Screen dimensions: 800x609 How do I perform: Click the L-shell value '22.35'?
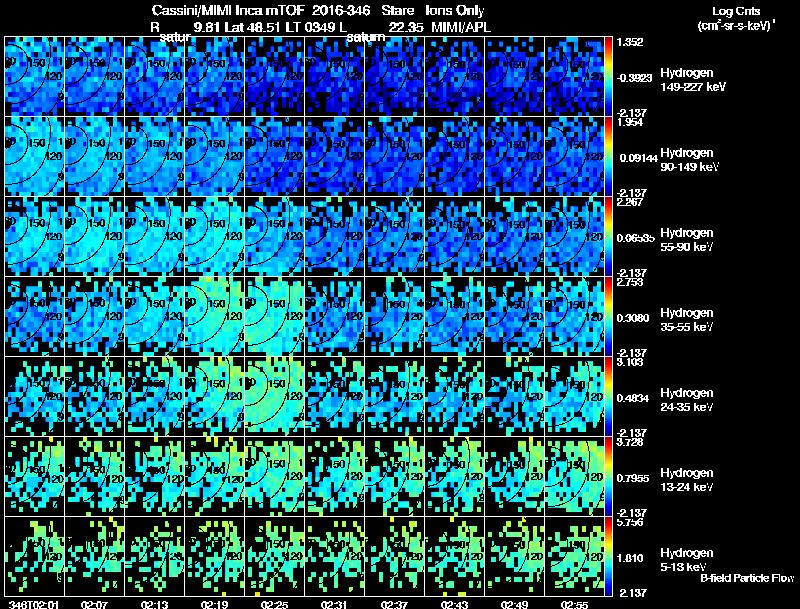point(406,27)
